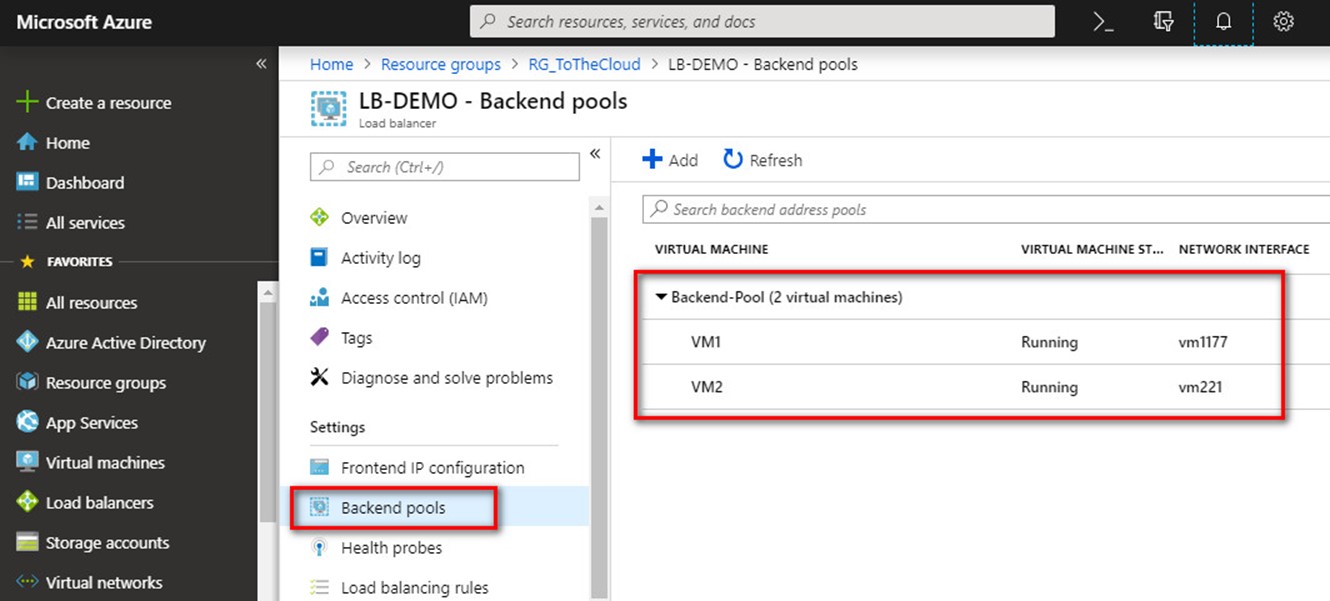
Task: Select the VM1 row name
Action: 706,342
